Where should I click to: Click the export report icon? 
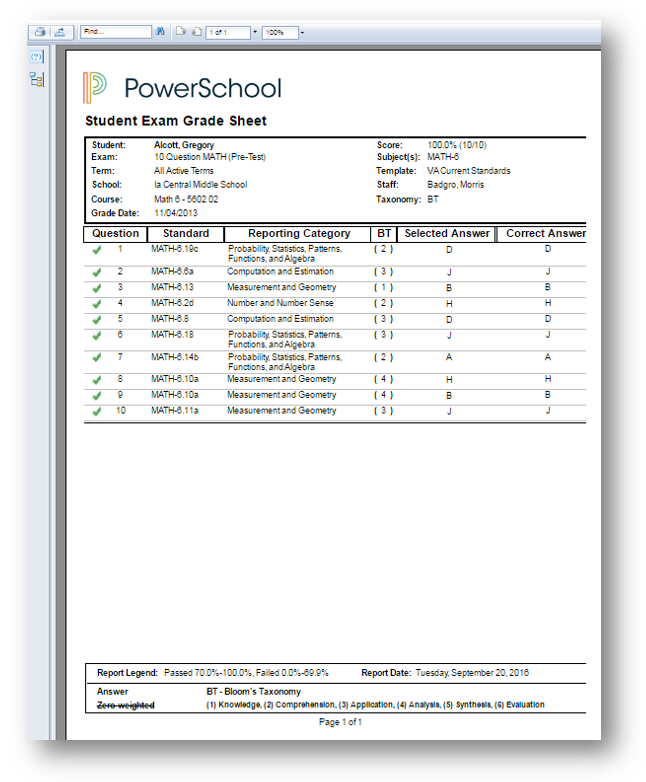pyautogui.click(x=60, y=32)
